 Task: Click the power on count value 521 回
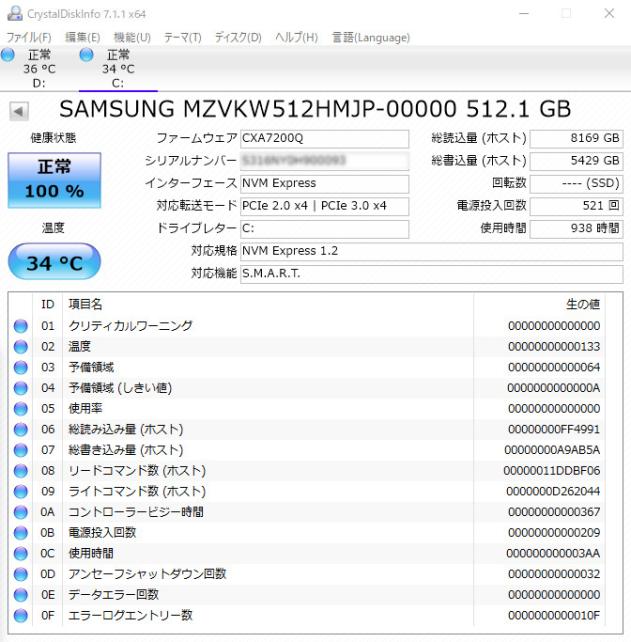click(576, 206)
